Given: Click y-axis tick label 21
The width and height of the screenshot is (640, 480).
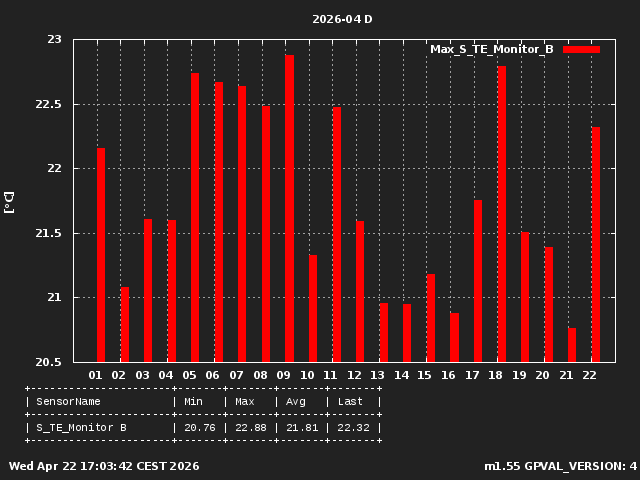Looking at the screenshot, I should (54, 297).
